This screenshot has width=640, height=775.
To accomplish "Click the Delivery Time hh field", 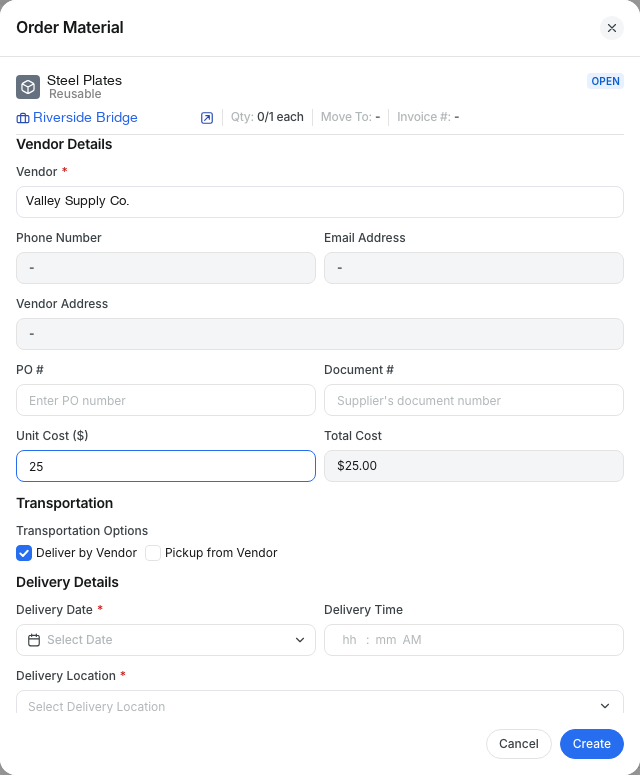I will pos(349,640).
